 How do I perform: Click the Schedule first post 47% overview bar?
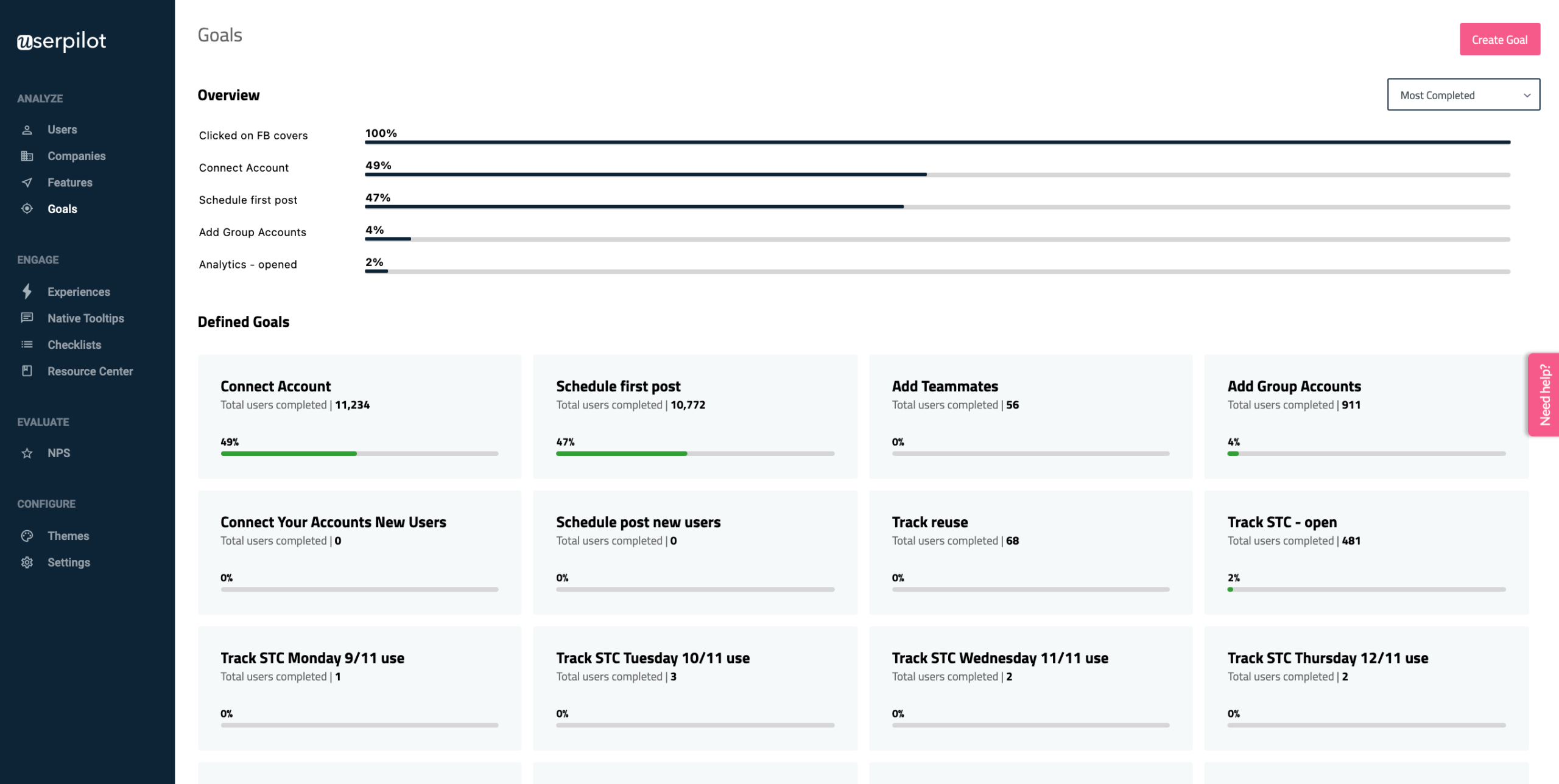pos(937,207)
